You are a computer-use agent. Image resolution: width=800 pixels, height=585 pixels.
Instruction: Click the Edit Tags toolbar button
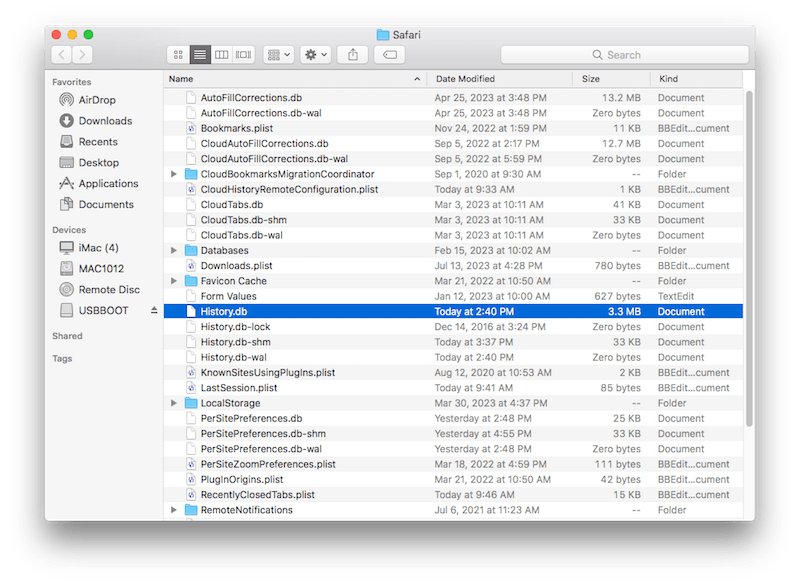(x=389, y=54)
